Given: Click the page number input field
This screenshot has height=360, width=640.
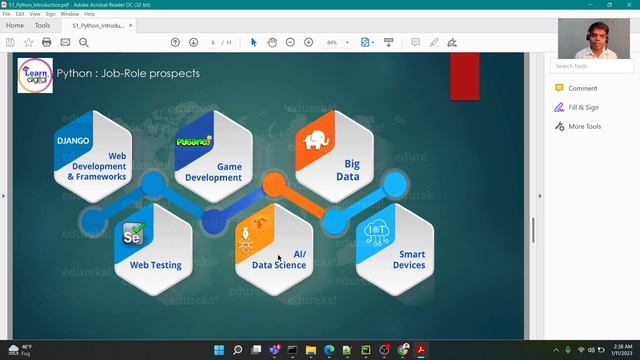Looking at the screenshot, I should coord(213,42).
